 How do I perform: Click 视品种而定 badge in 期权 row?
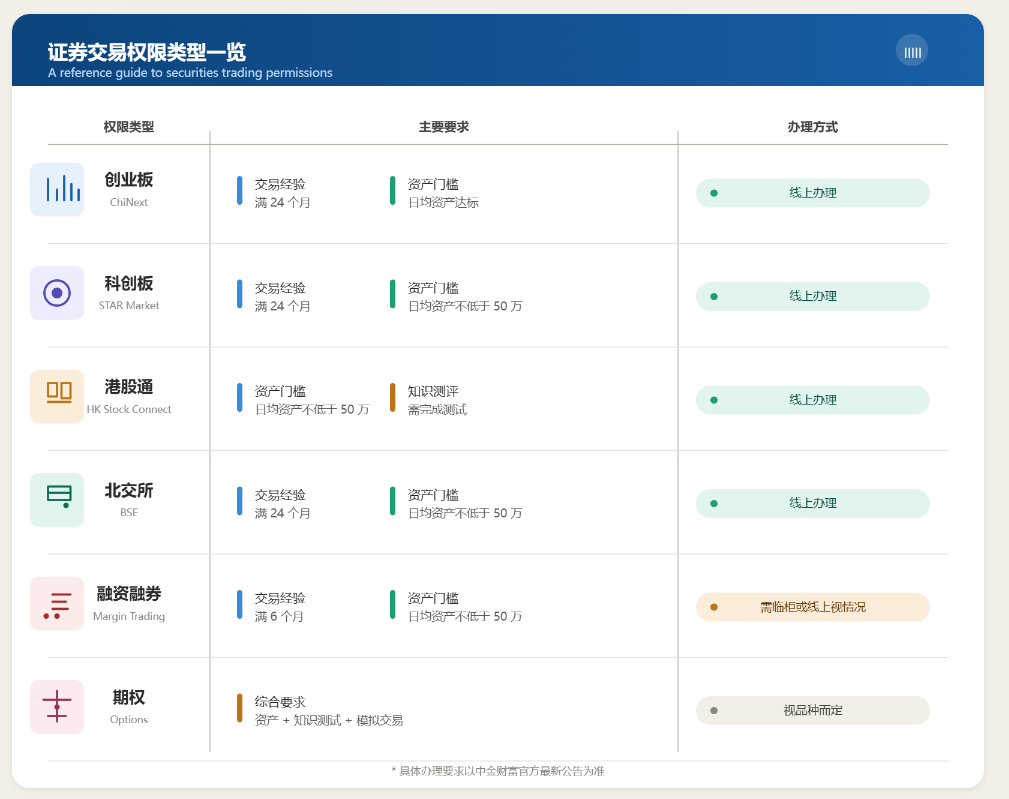click(813, 711)
